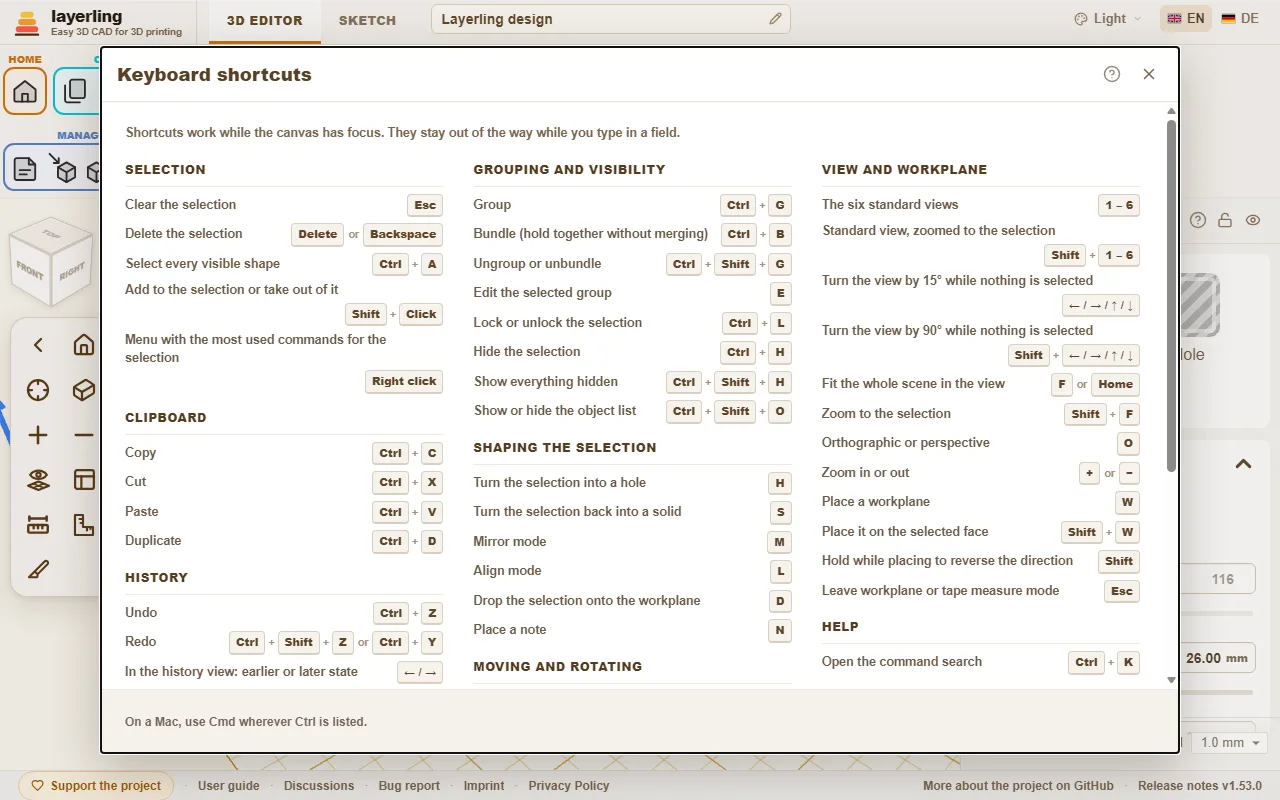
Task: Click the document icon under Manage
Action: pos(25,170)
